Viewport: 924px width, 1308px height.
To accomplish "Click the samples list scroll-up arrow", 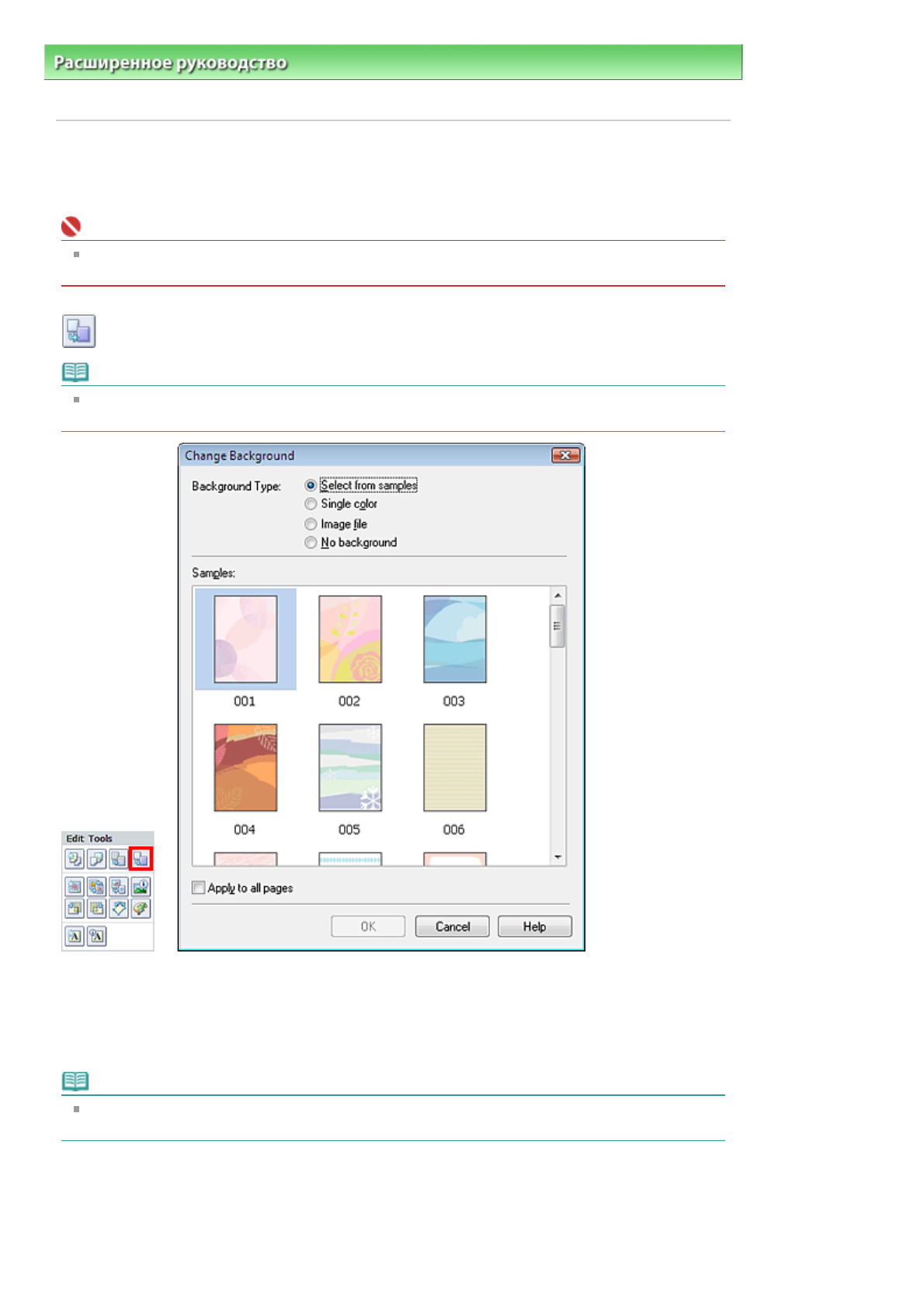I will point(558,596).
